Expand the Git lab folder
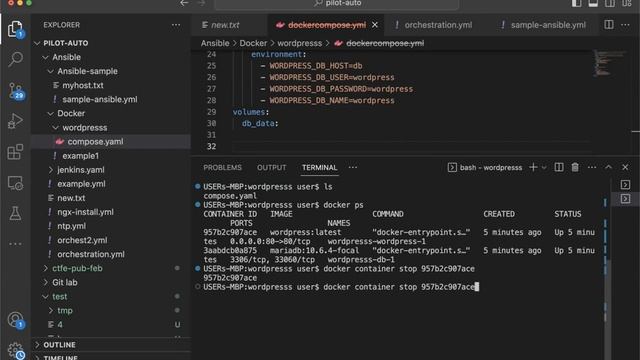Screen dimensions: 640x360 coord(45,282)
